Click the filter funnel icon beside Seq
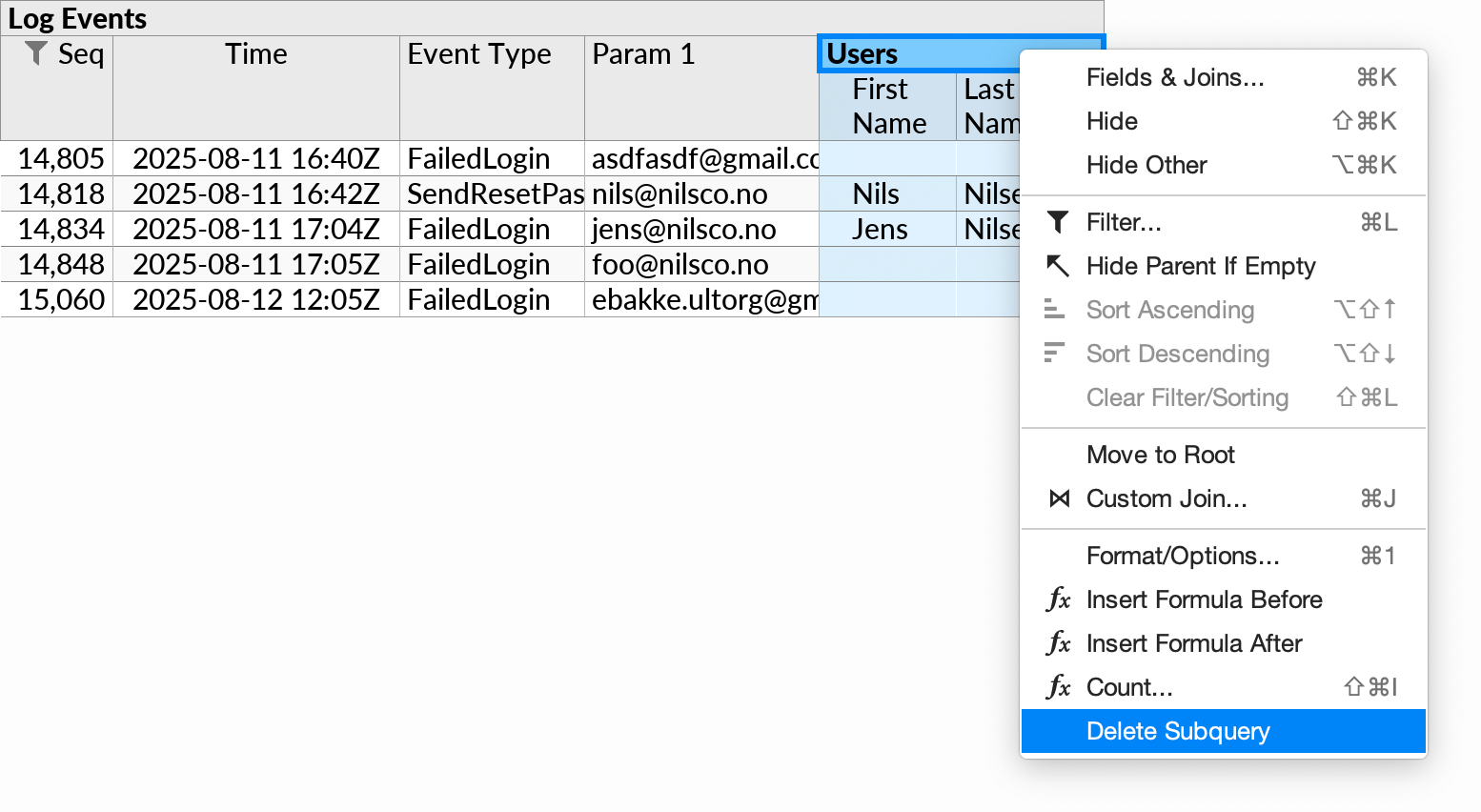The height and width of the screenshot is (812, 1481). (34, 54)
